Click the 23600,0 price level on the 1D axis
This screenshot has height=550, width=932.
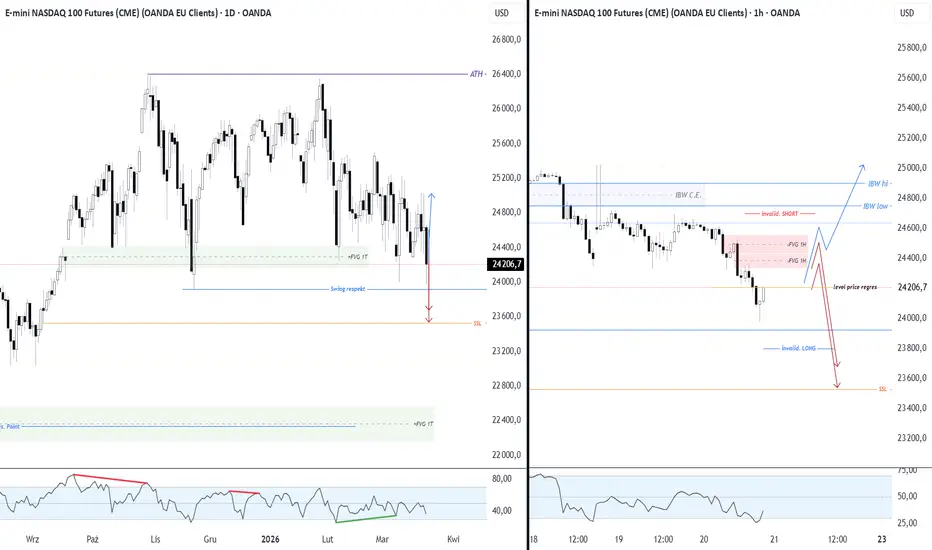[506, 316]
